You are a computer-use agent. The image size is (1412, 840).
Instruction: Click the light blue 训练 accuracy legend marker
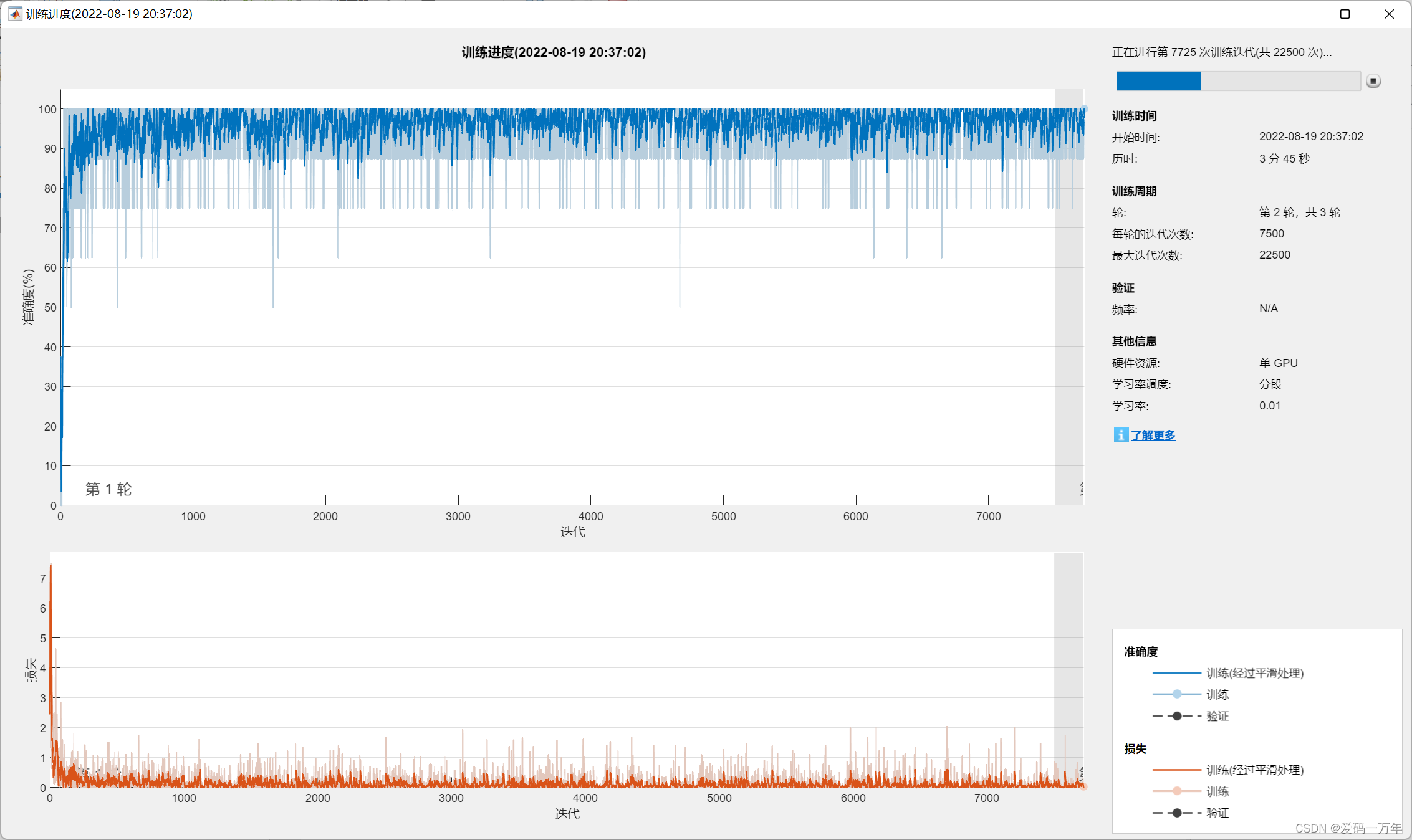1176,694
